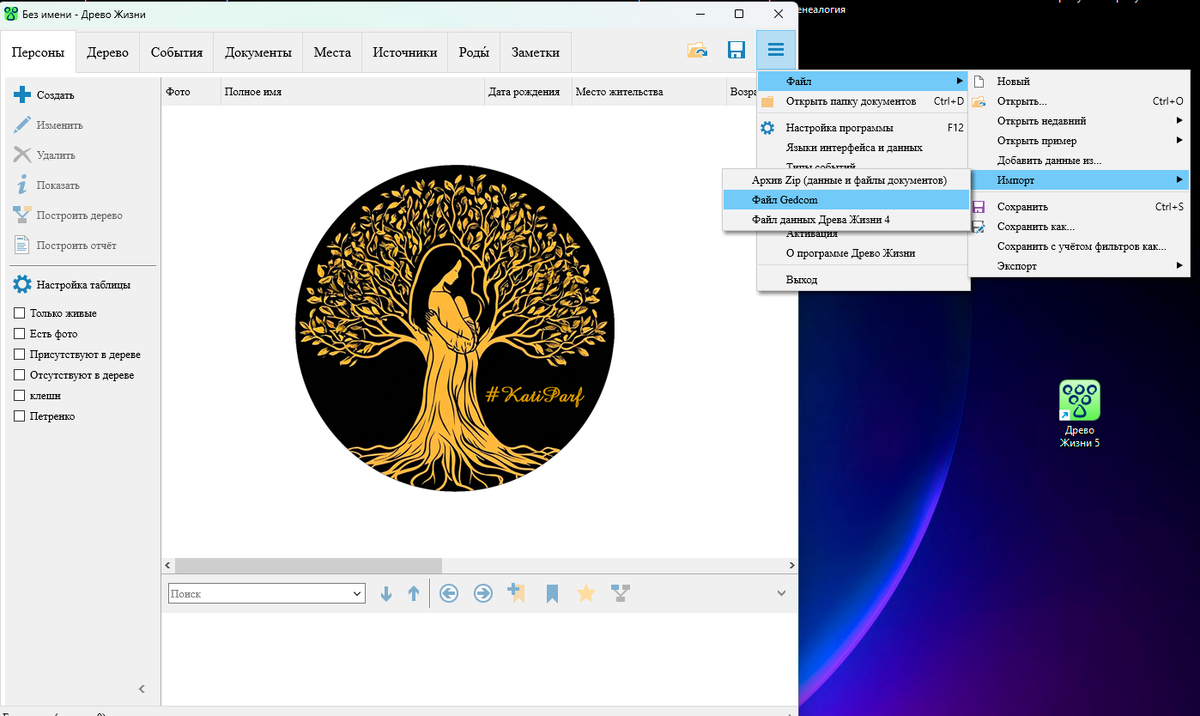Switch to the Дерево tab
Image resolution: width=1200 pixels, height=716 pixels.
107,53
